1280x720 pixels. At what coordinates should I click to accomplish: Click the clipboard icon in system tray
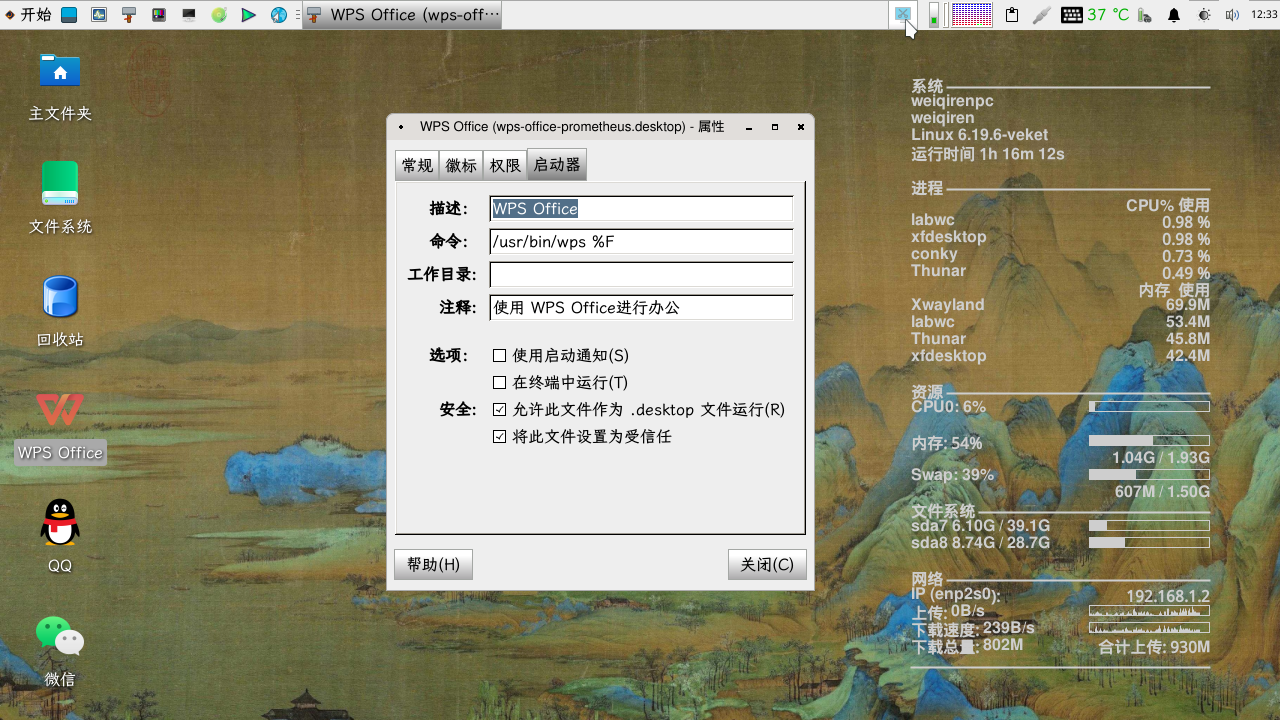1012,15
